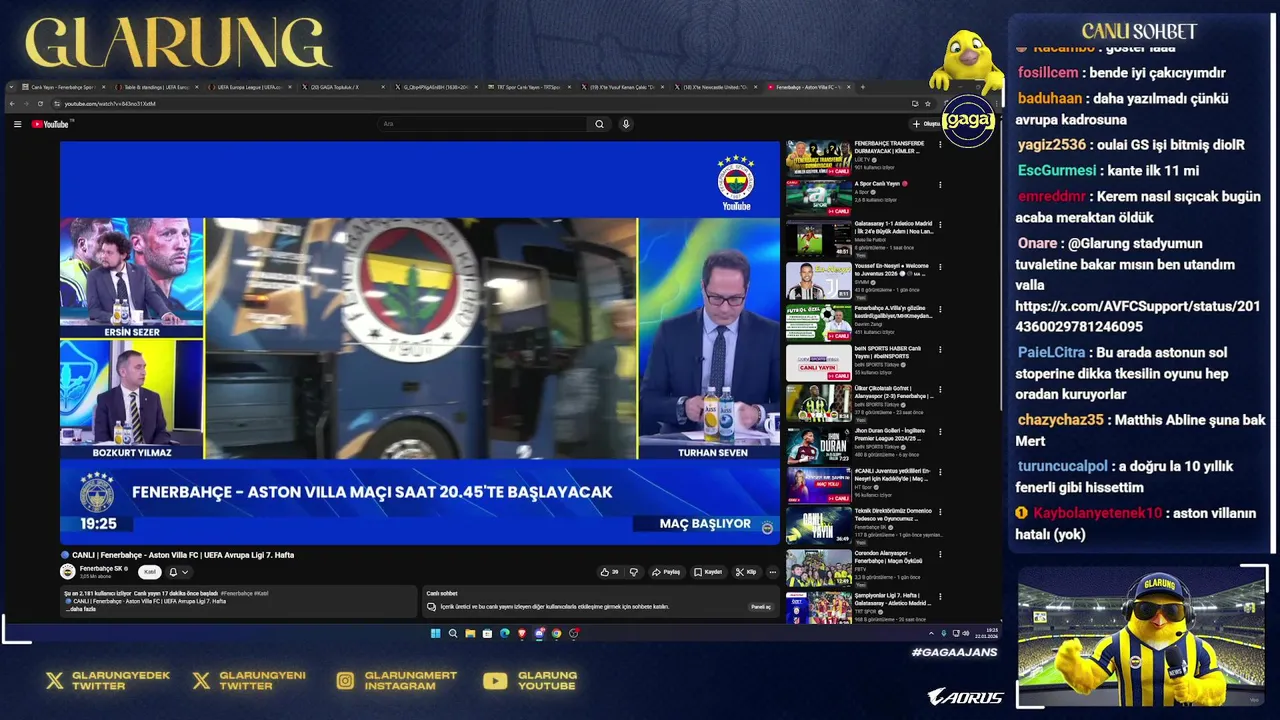Open 'Ülker Çikolatalı Gofret | Alanyaspor' video title

pyautogui.click(x=893, y=392)
